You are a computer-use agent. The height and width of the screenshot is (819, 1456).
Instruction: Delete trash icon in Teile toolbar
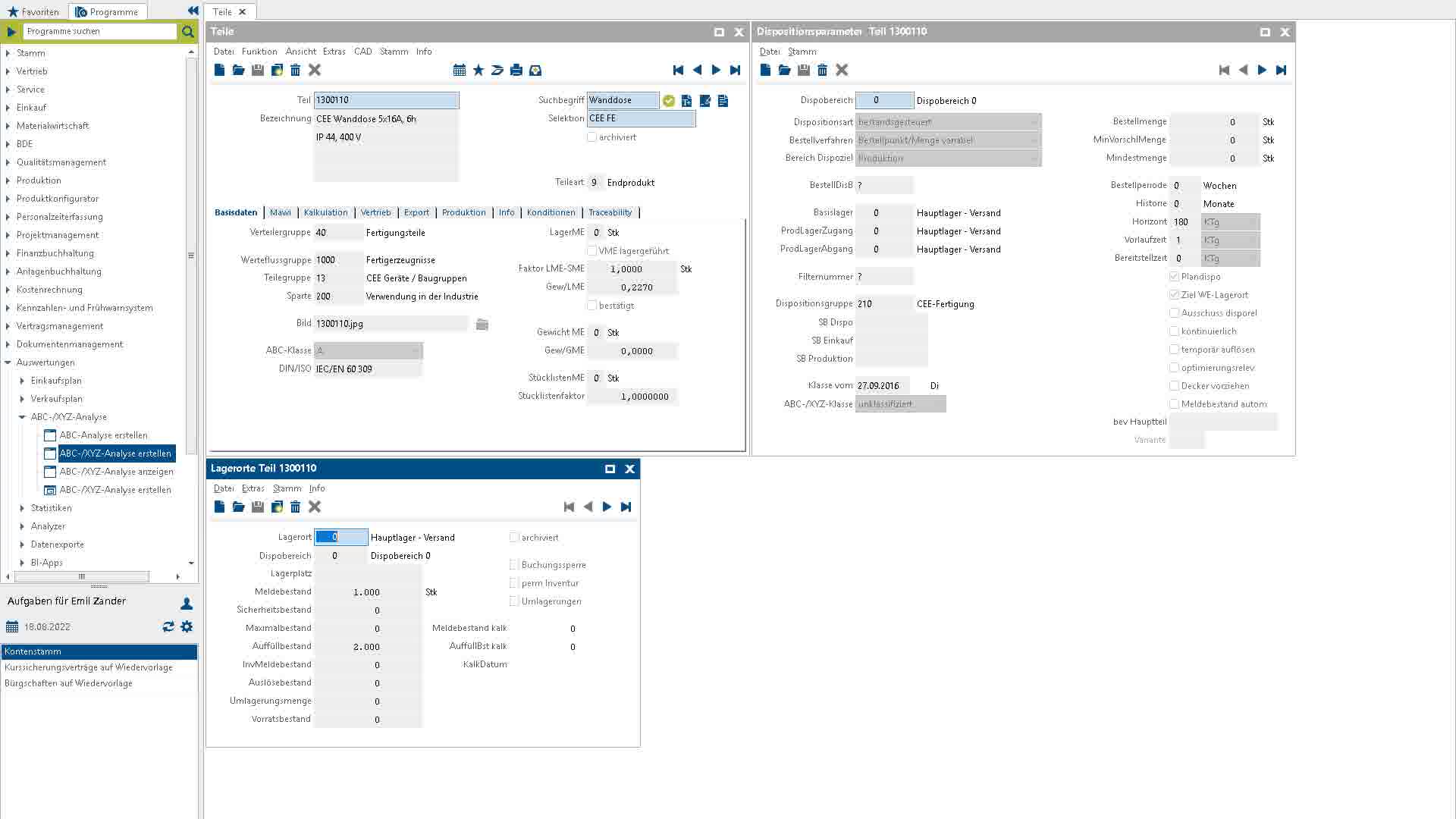(296, 70)
